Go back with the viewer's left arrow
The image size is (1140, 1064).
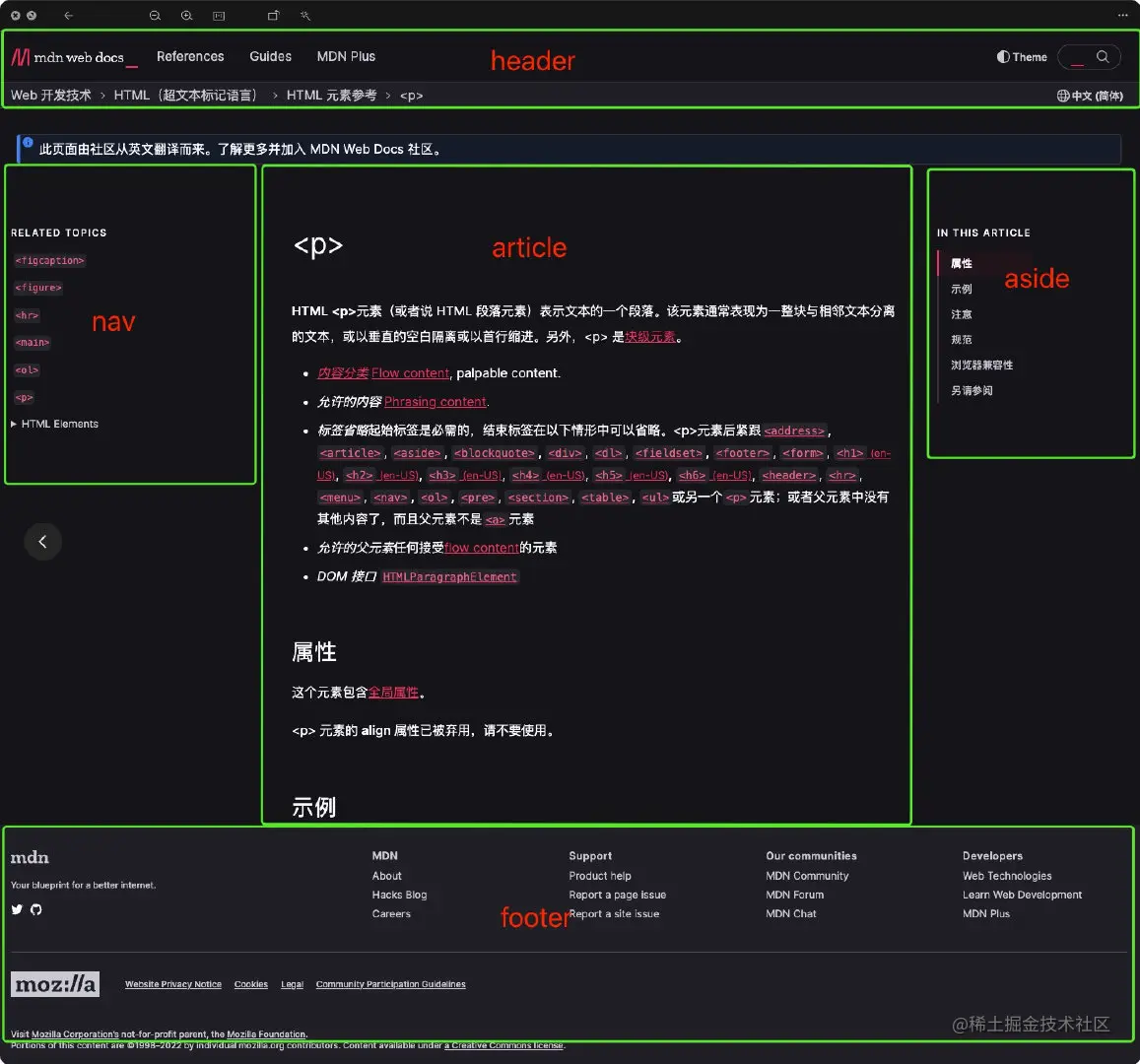(68, 15)
